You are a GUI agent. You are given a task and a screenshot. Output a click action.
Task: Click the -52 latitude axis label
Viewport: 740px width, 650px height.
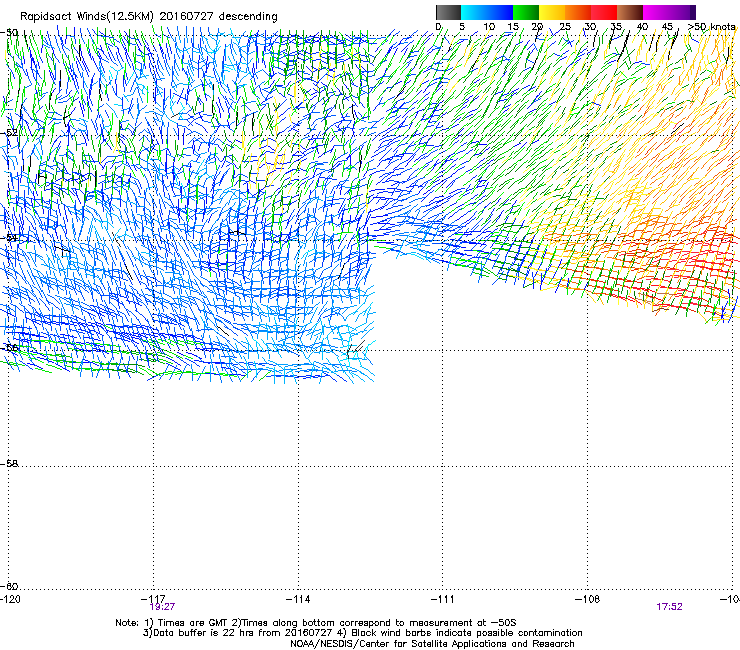[9, 133]
